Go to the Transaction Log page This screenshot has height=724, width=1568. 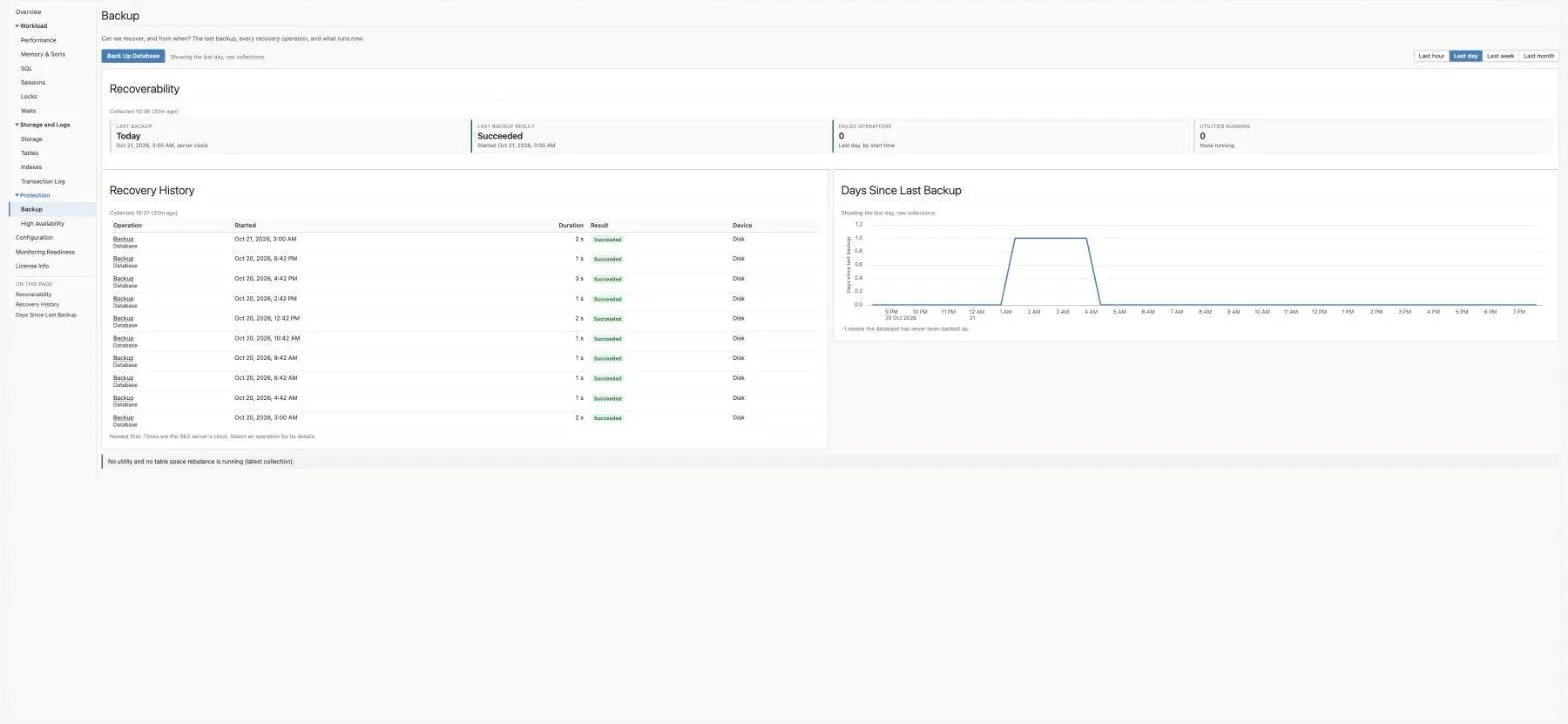tap(43, 181)
